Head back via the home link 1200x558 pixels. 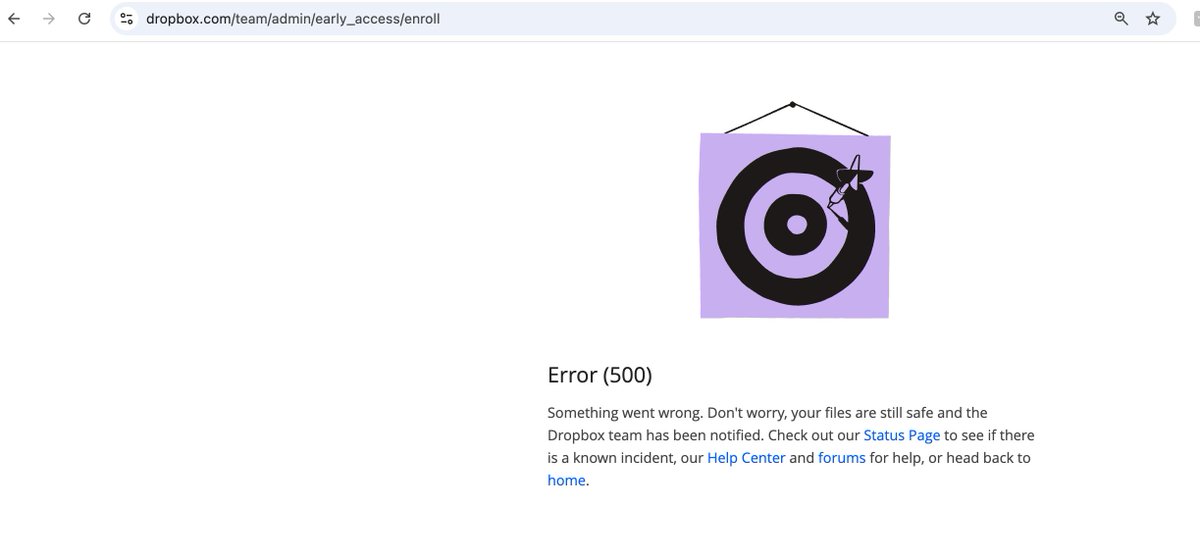pos(566,480)
